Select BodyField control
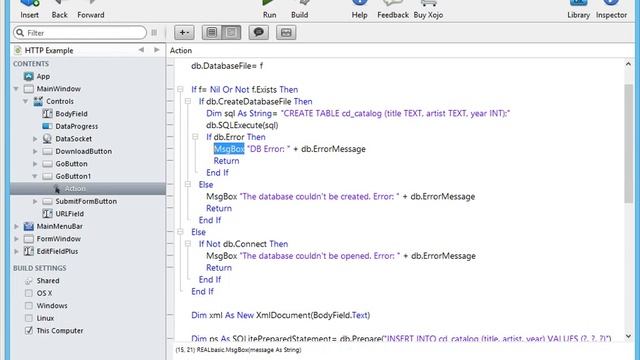The image size is (640, 360). (71, 114)
